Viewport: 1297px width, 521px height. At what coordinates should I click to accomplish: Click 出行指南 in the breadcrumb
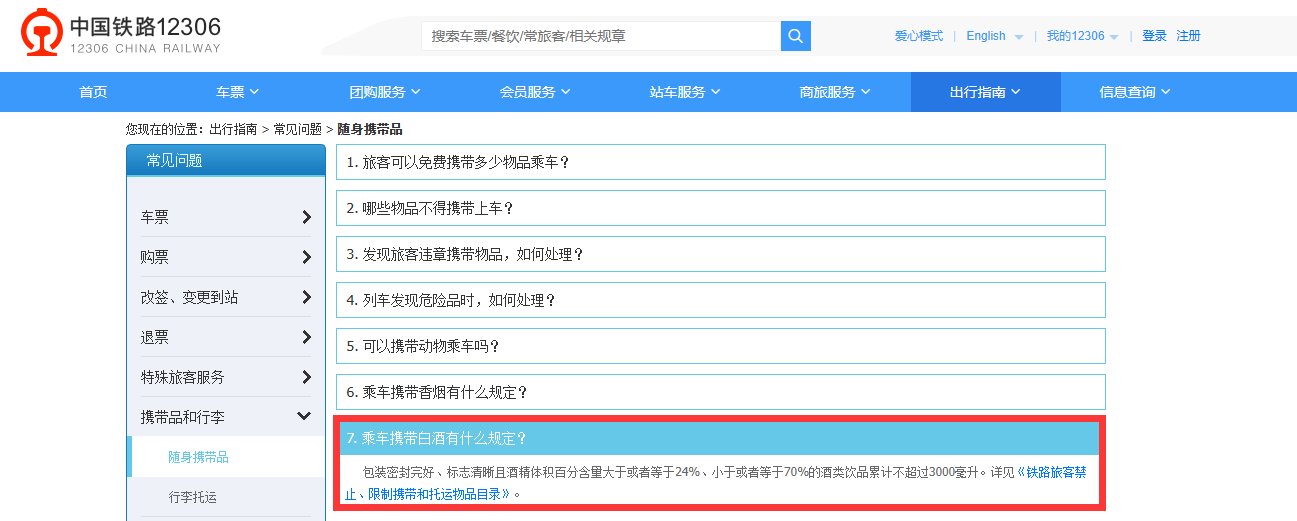coord(233,129)
